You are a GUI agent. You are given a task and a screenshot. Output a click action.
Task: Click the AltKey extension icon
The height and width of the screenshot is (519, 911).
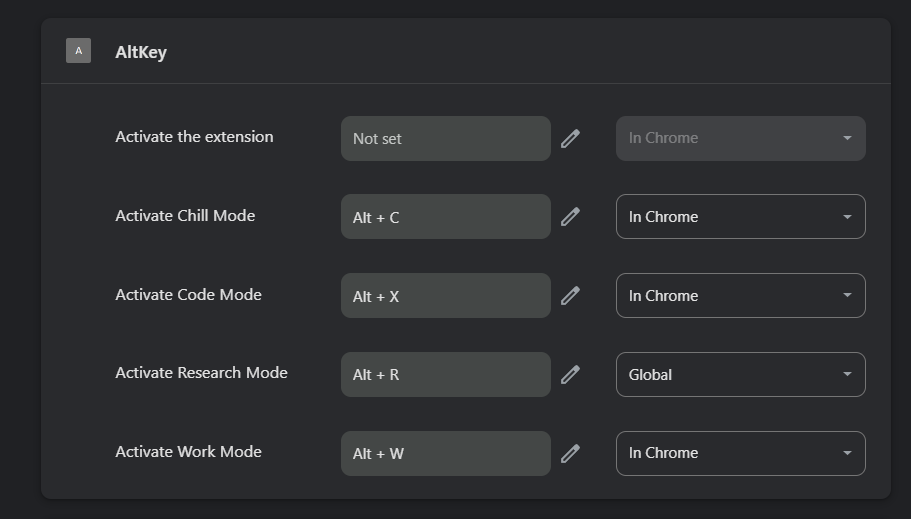click(x=78, y=51)
